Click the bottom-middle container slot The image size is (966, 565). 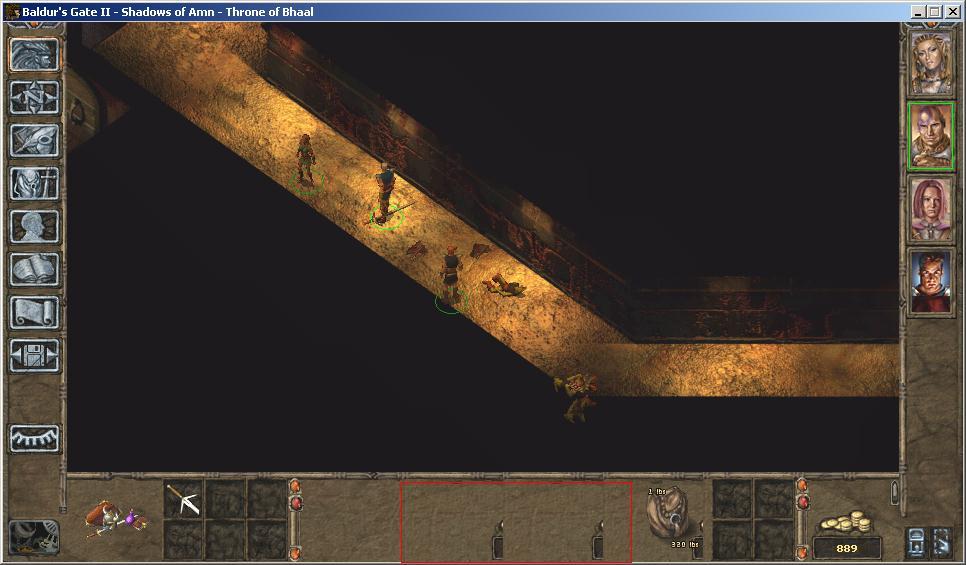click(225, 540)
